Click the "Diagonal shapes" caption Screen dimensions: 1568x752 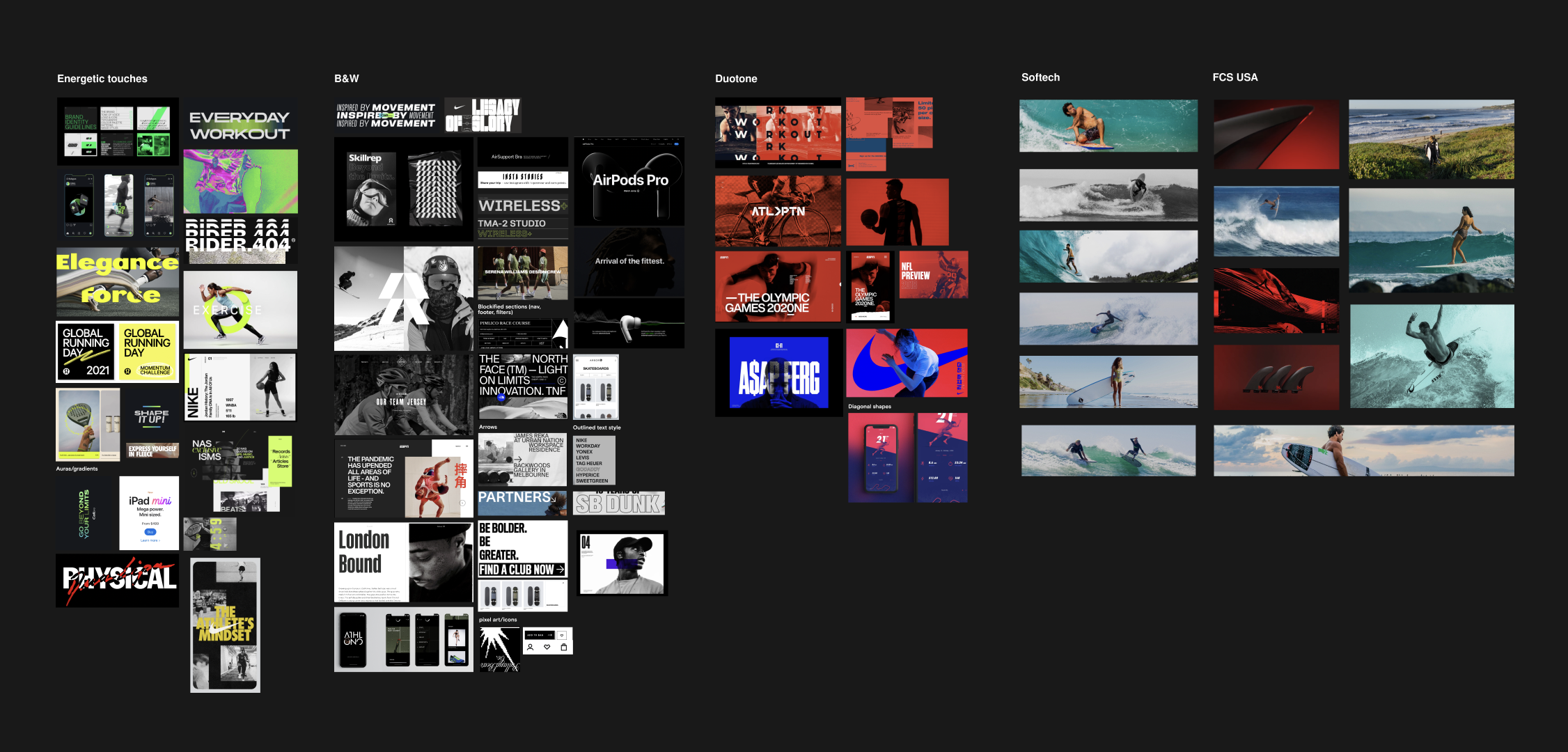tap(870, 407)
